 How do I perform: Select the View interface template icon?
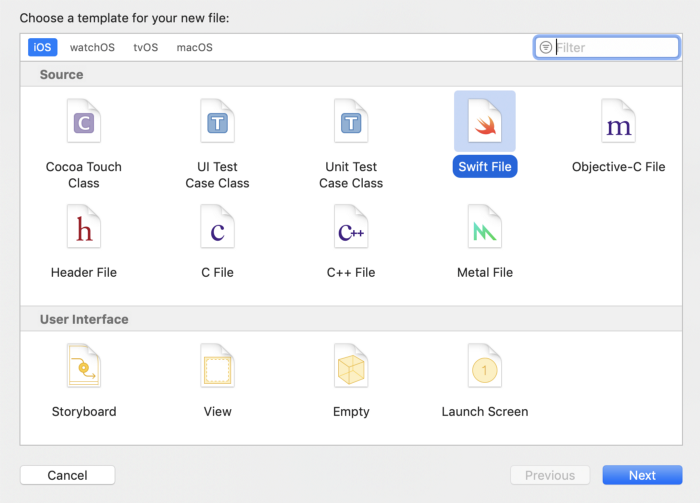[217, 369]
